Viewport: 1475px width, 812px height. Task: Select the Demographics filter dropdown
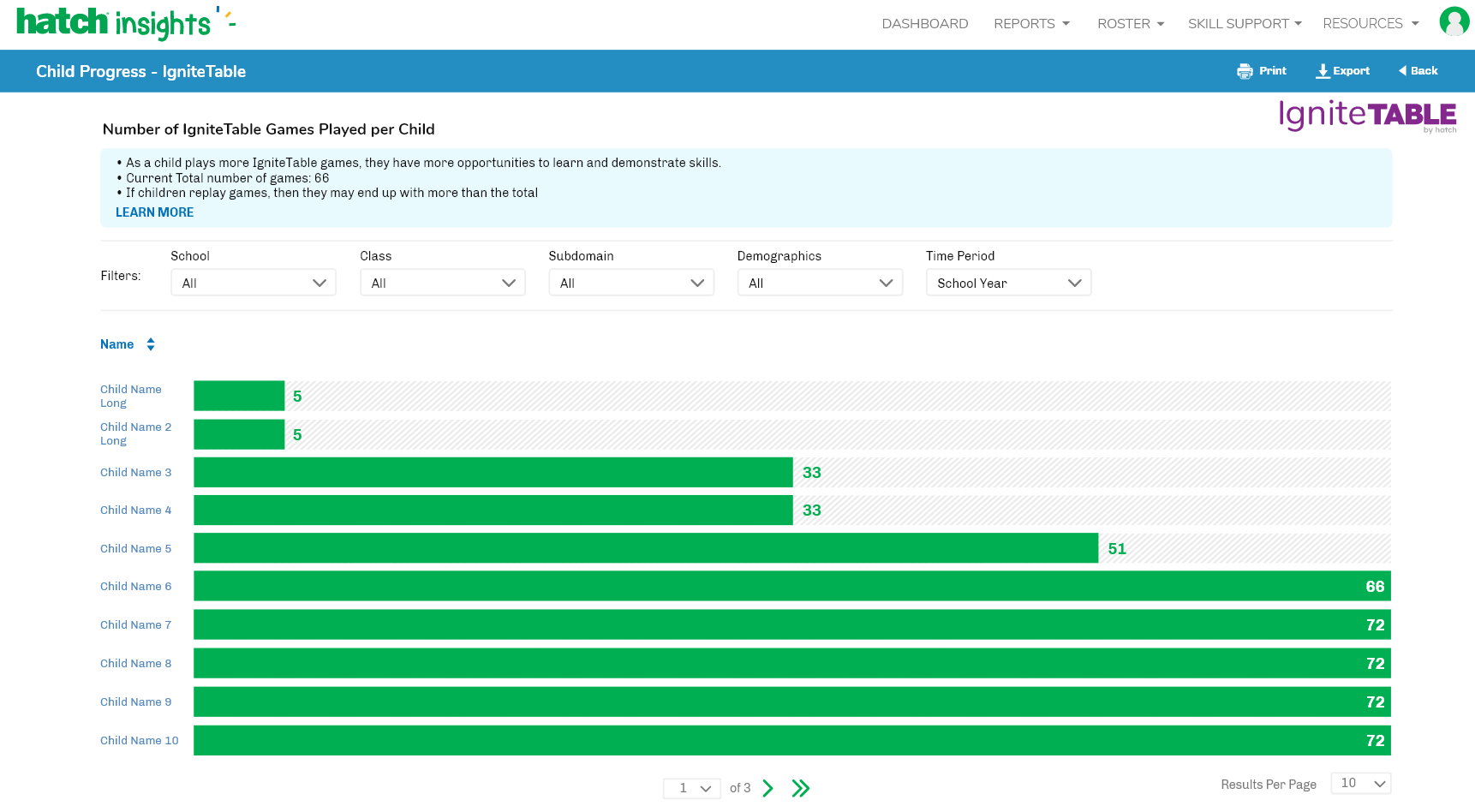click(x=820, y=283)
